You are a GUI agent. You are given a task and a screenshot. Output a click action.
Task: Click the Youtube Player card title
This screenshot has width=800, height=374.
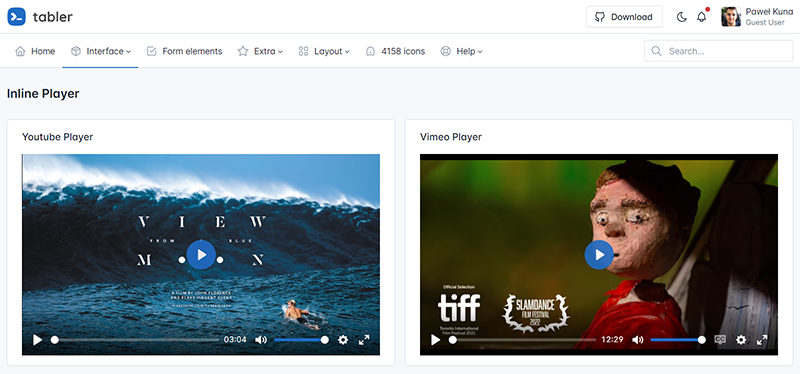(58, 137)
